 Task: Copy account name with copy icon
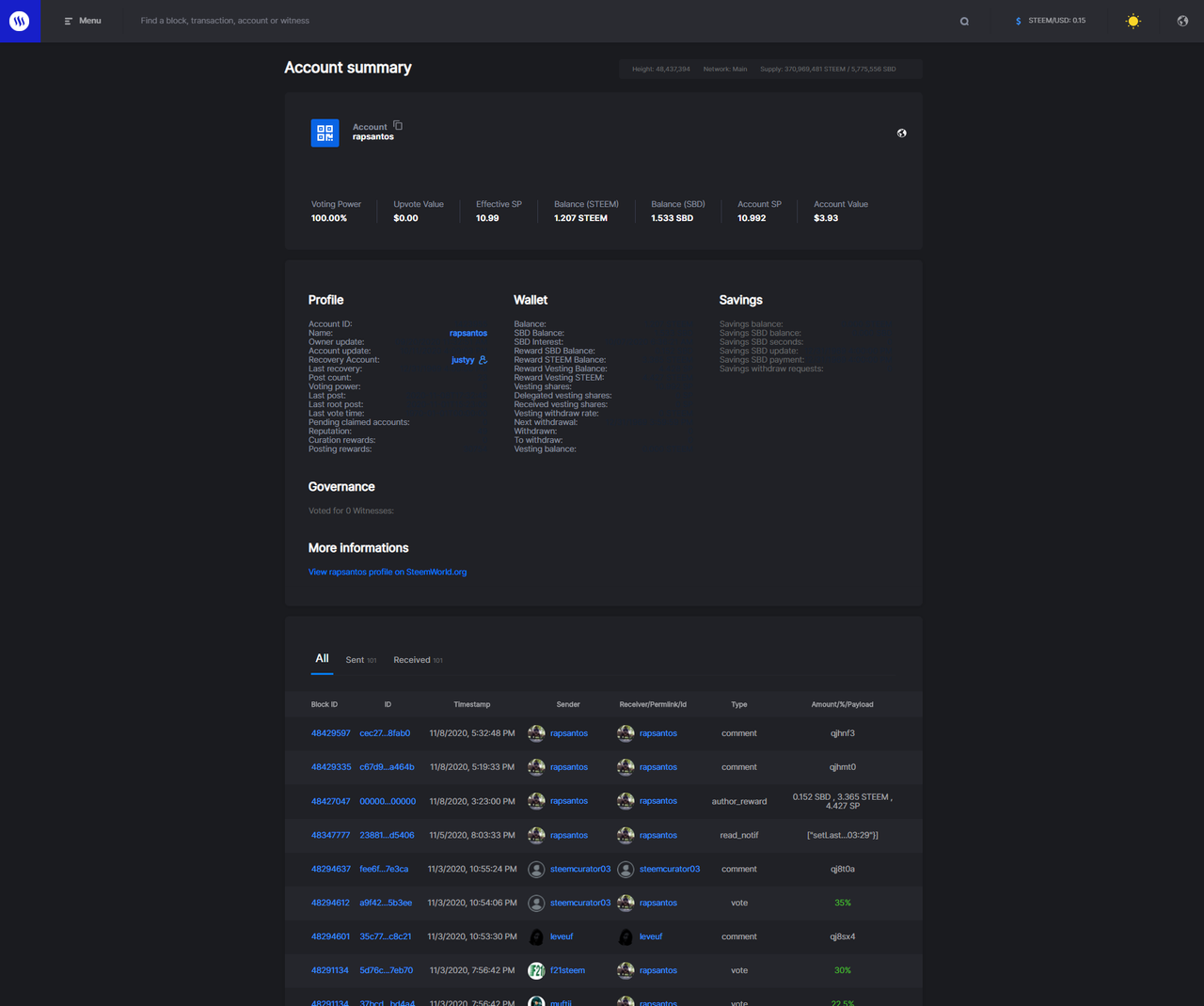tap(398, 125)
